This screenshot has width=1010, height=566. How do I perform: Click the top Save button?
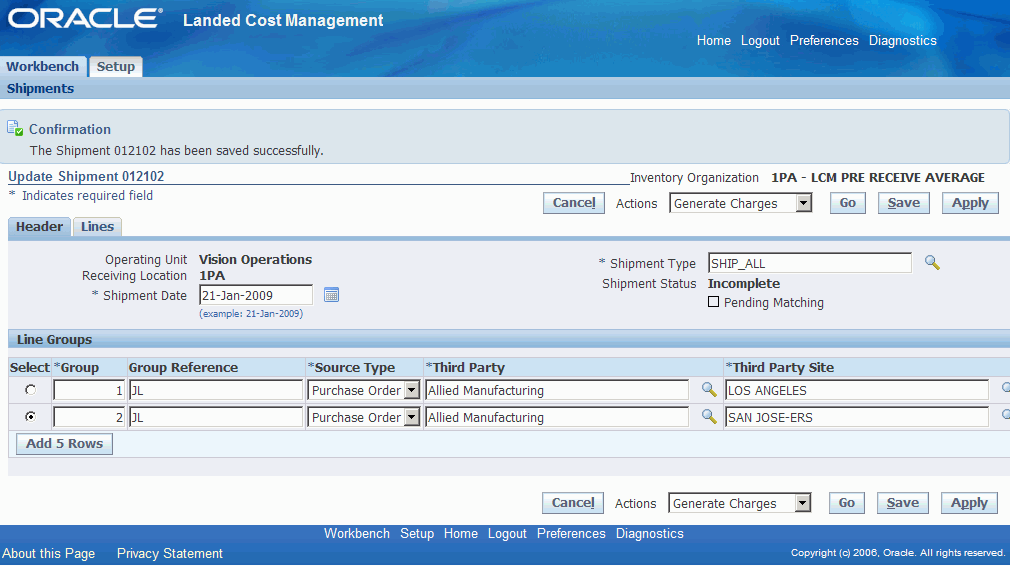click(x=904, y=203)
